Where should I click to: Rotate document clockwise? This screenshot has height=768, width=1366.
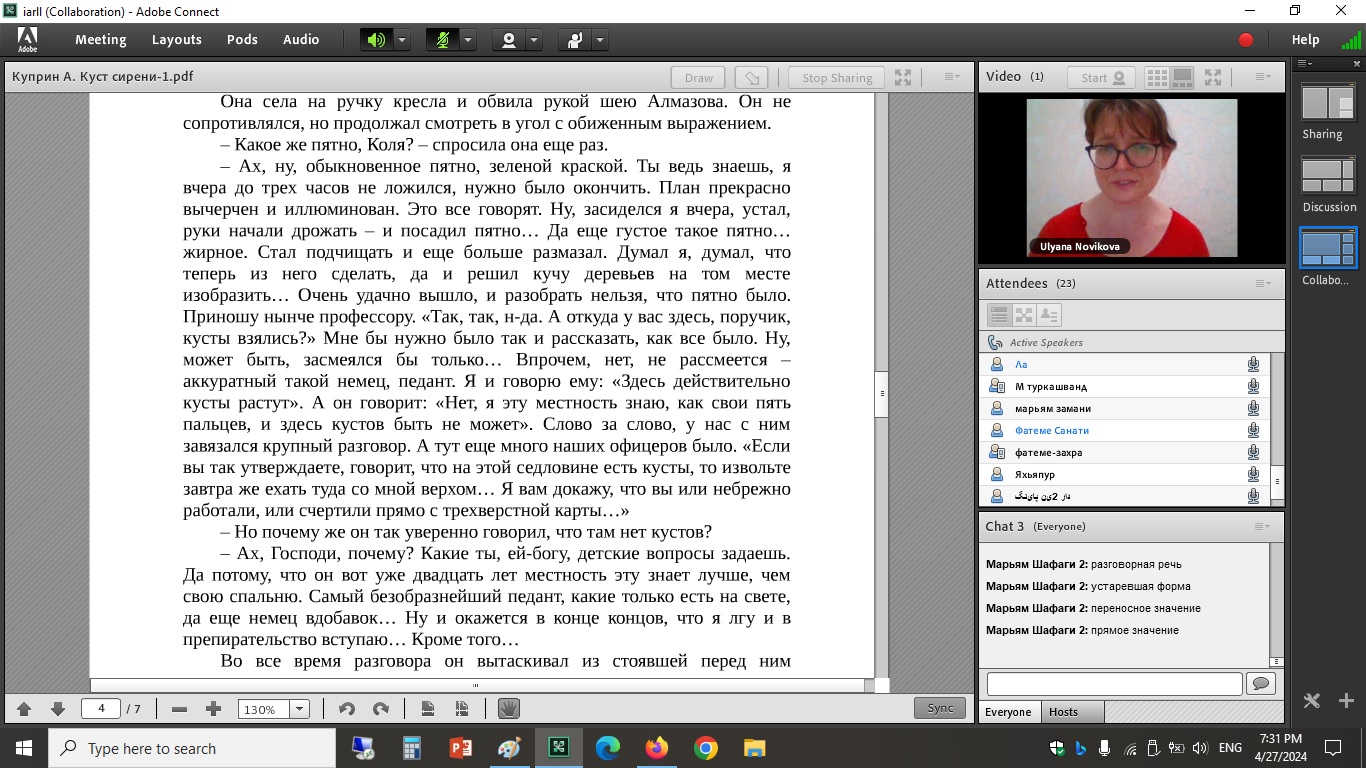[x=381, y=709]
